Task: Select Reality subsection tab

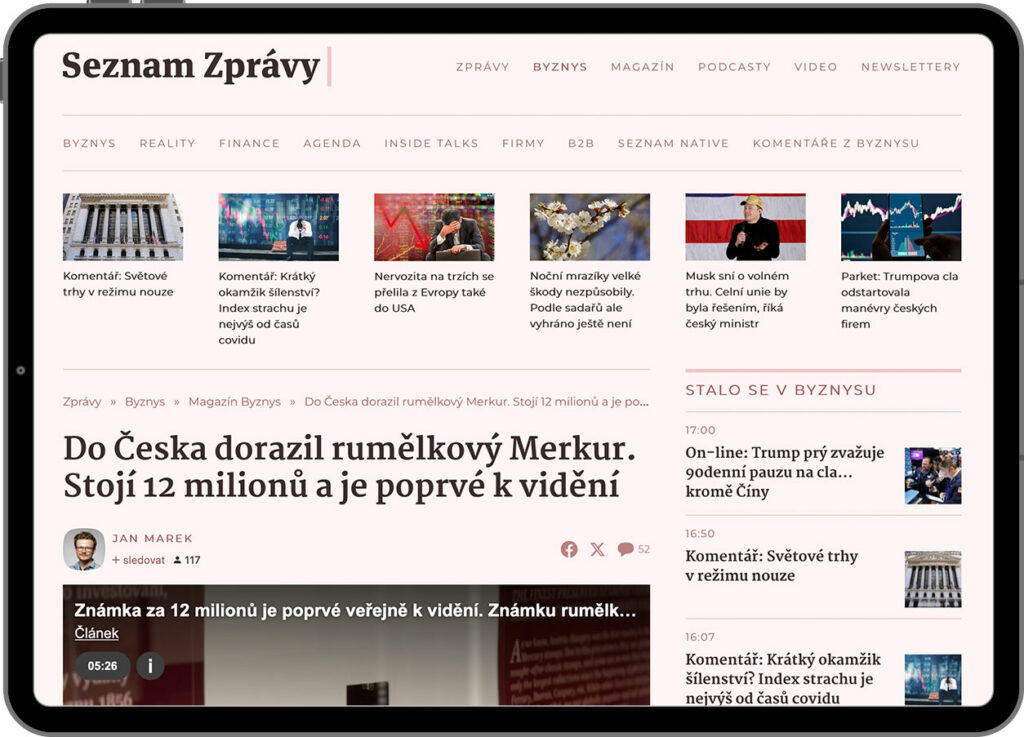Action: [167, 143]
